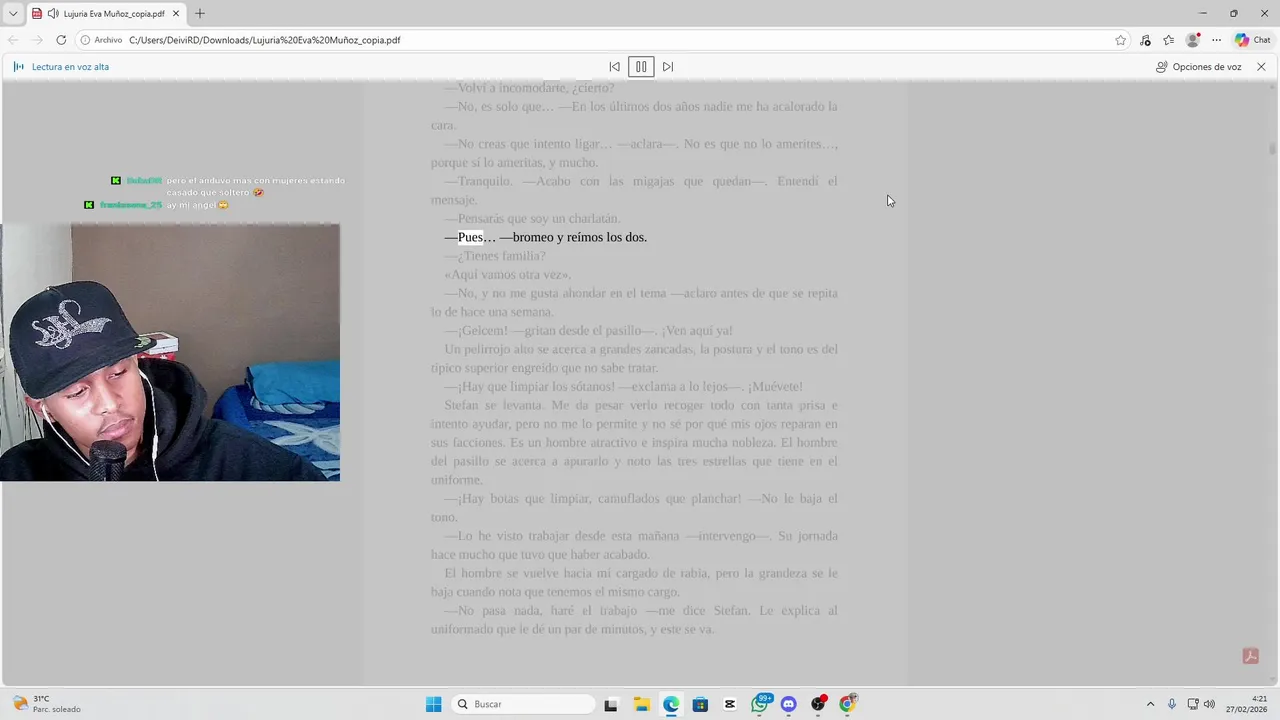Open the Windows Start menu

tap(433, 704)
